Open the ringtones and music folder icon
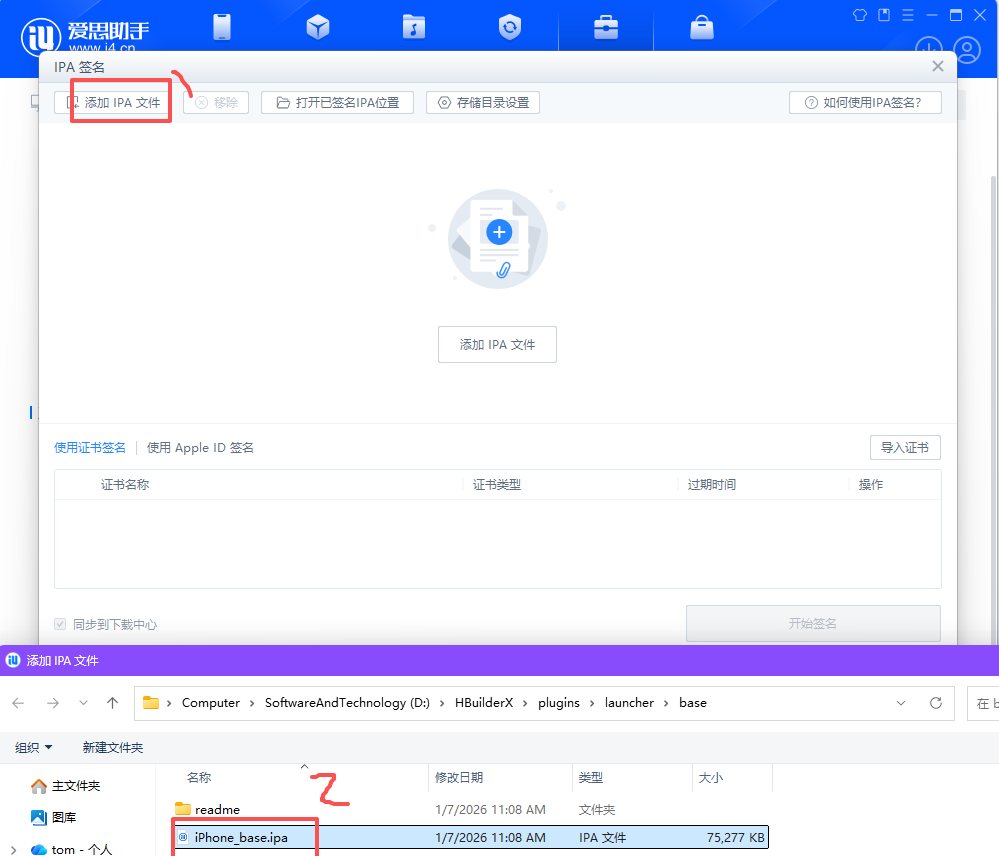 click(413, 27)
